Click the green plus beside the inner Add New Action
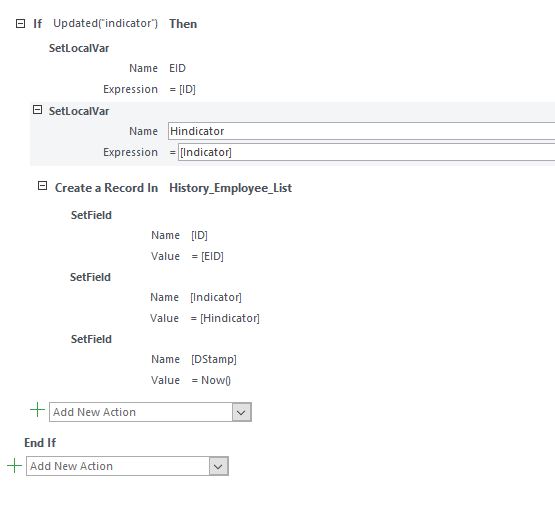 coord(38,410)
